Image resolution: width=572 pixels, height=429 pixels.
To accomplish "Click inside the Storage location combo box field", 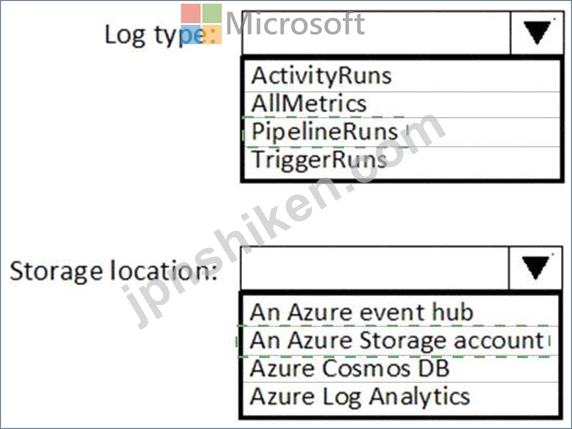I will (374, 268).
